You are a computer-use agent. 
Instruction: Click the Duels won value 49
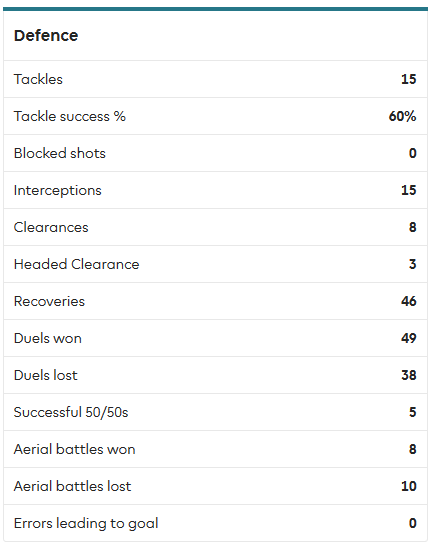coord(409,338)
